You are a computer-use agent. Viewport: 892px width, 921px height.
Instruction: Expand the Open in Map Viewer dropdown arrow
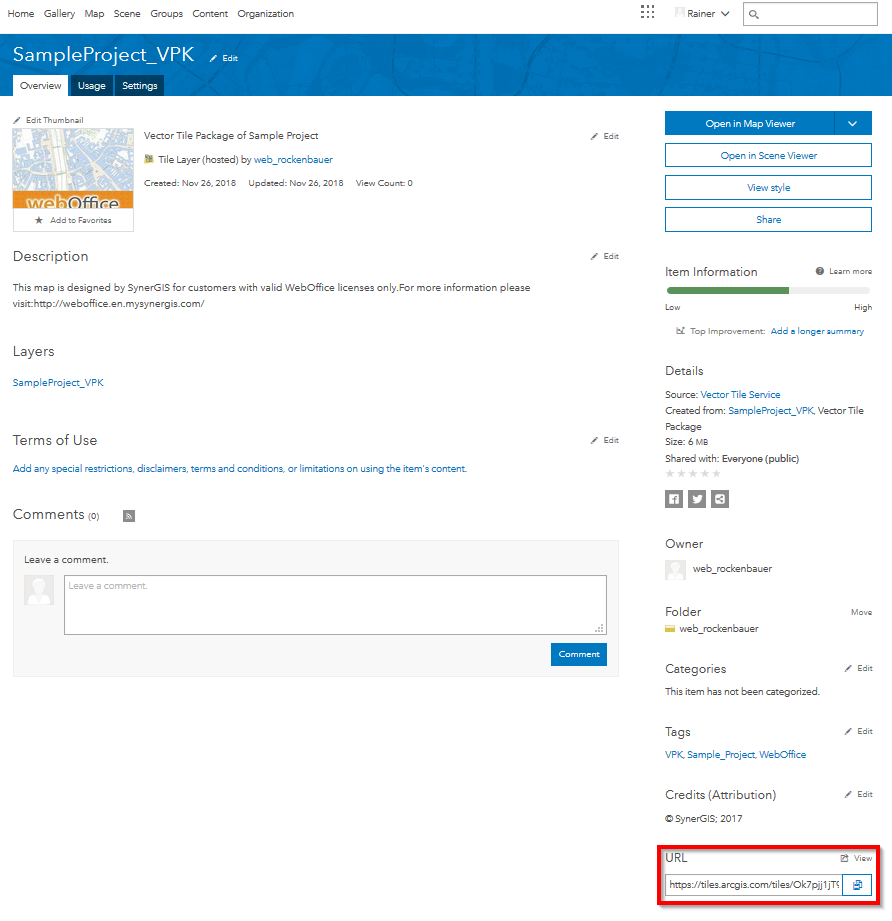852,123
